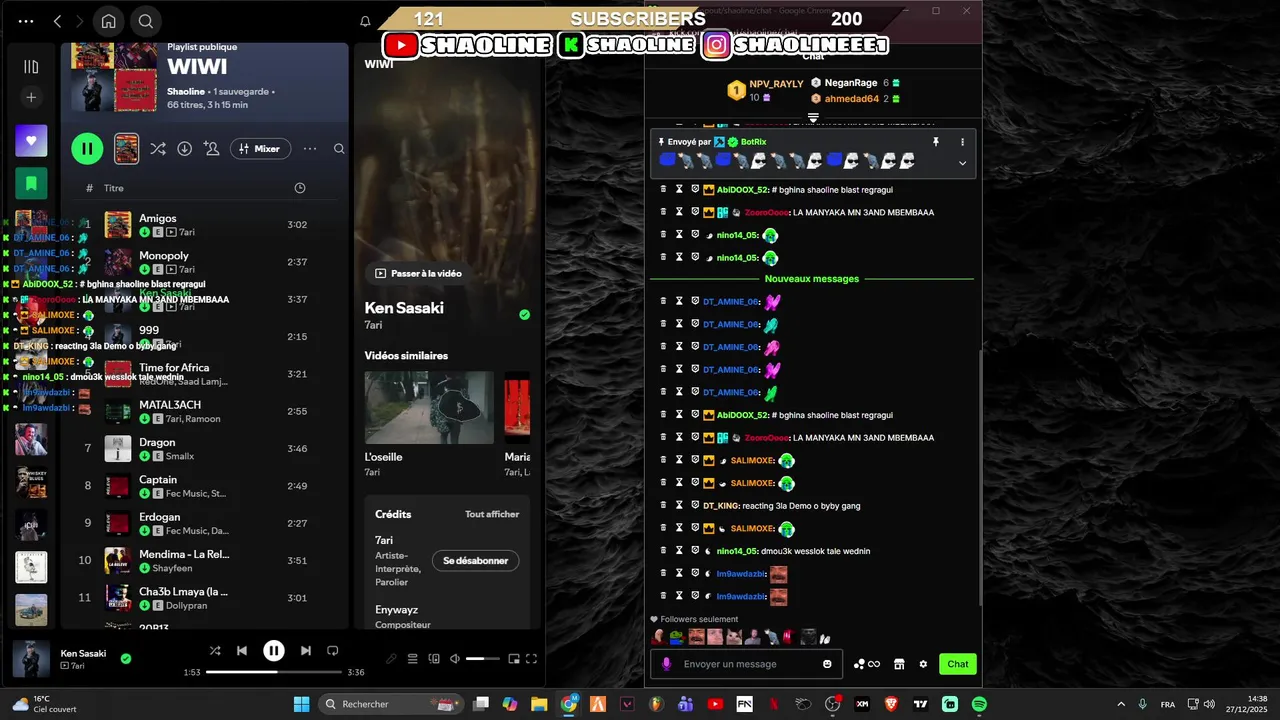Viewport: 1280px width, 720px height.
Task: Open the pinned message options menu
Action: tap(963, 142)
